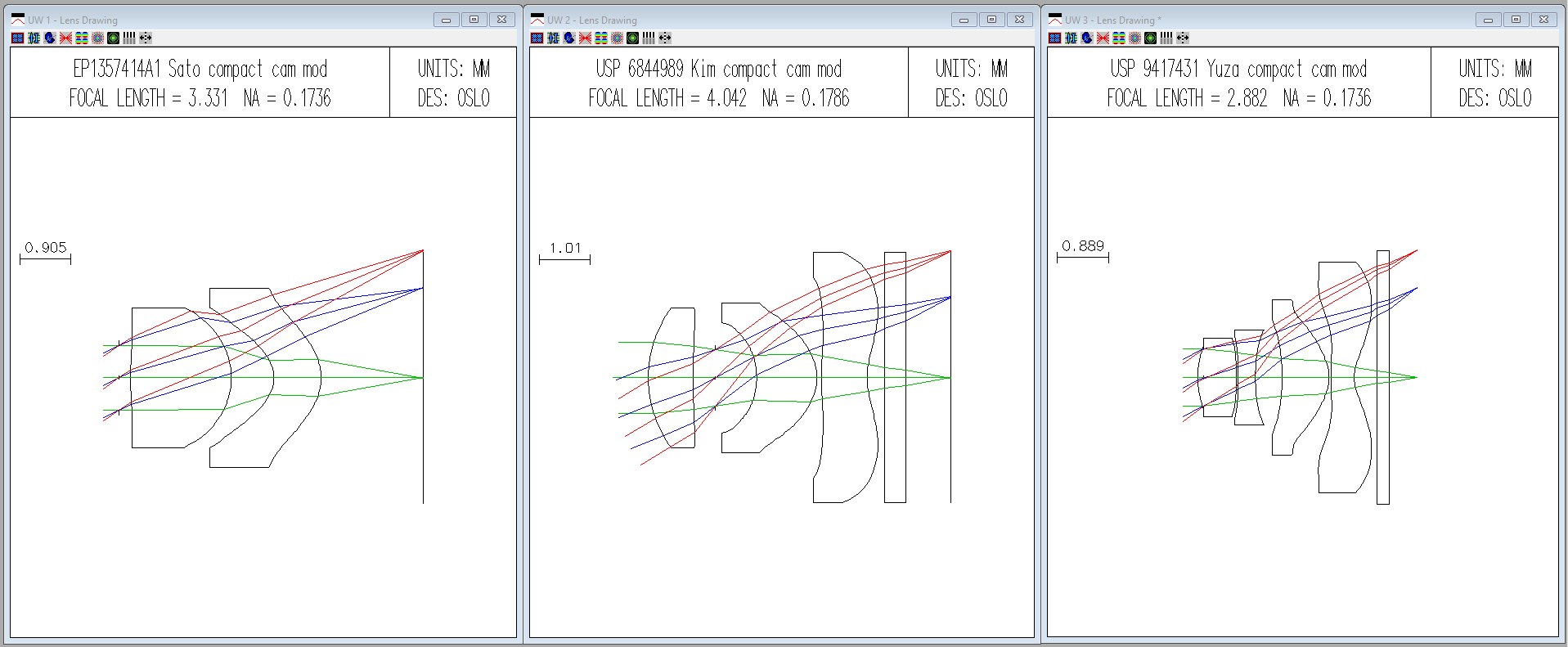Open spot diagram icon in UW 2 toolbar
Viewport: 1568px width, 647px height.
pos(617,38)
